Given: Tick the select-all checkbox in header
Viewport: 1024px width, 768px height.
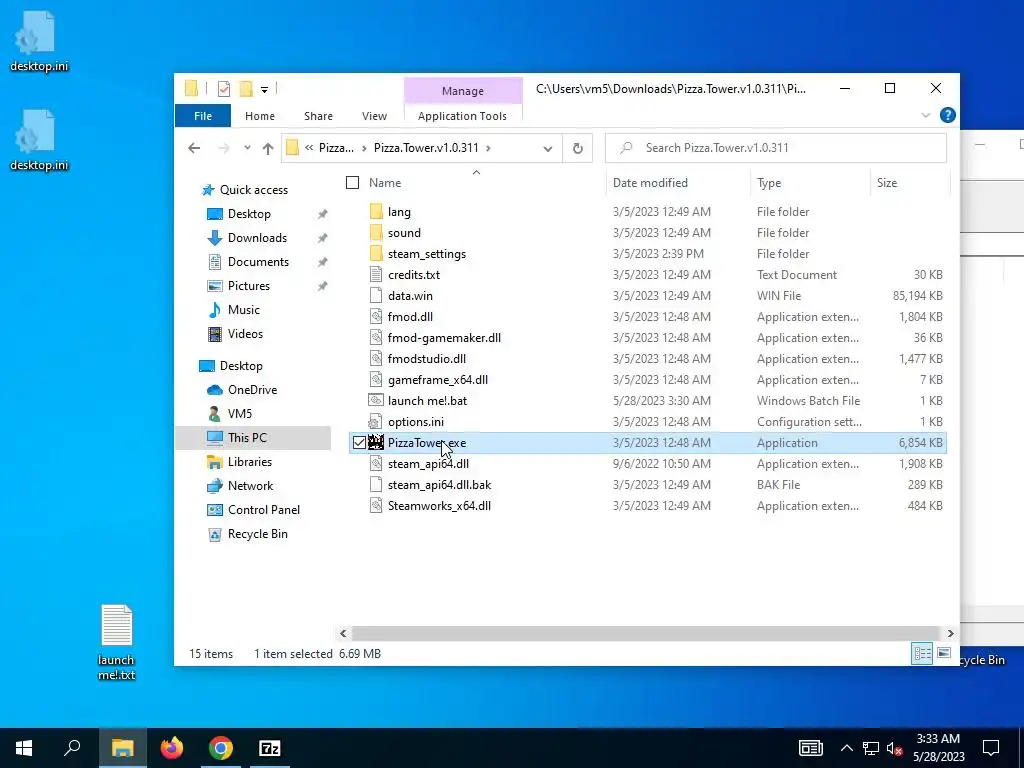Looking at the screenshot, I should pyautogui.click(x=353, y=183).
